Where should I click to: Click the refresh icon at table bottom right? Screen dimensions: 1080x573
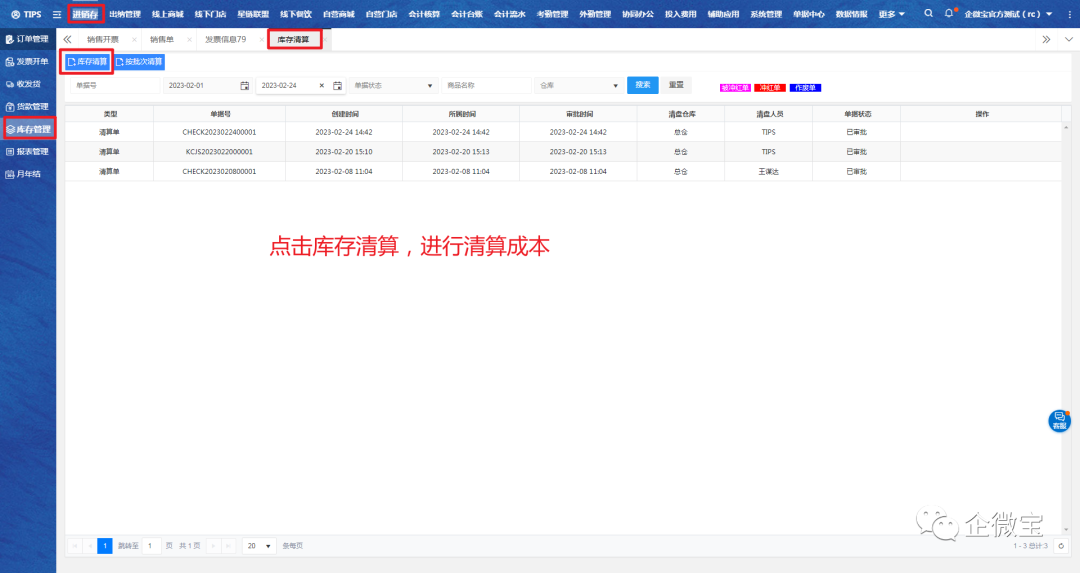click(x=1061, y=546)
